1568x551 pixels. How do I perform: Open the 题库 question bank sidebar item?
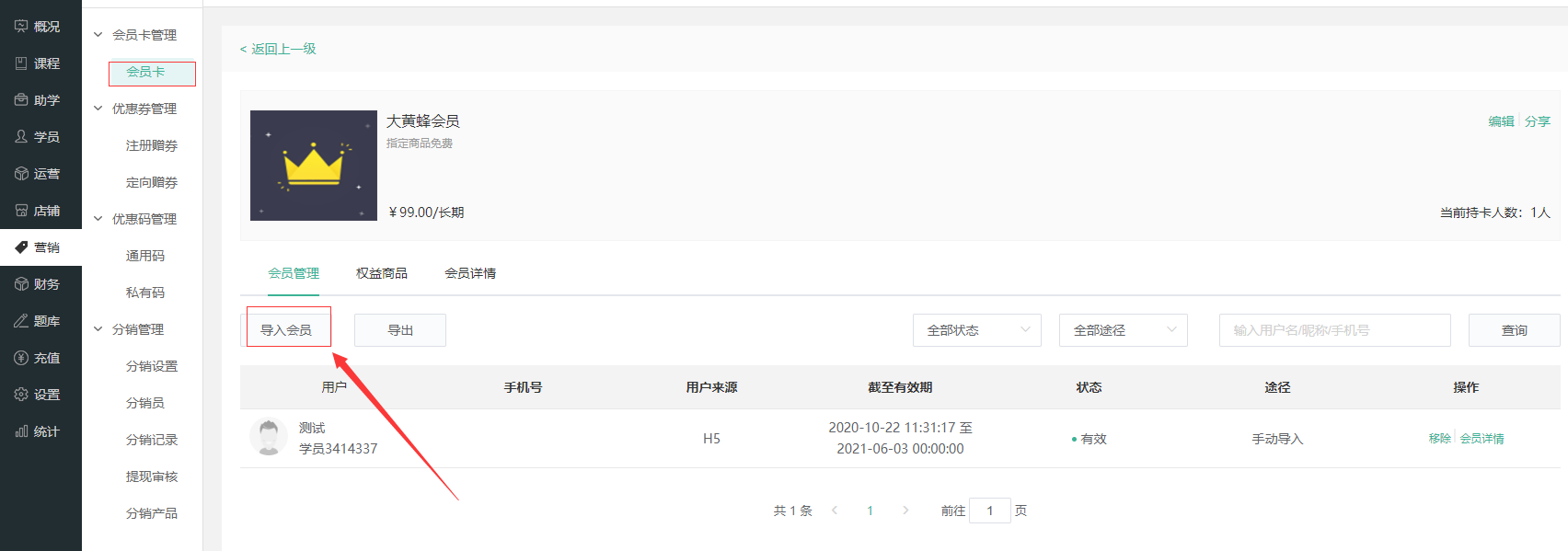pos(40,321)
